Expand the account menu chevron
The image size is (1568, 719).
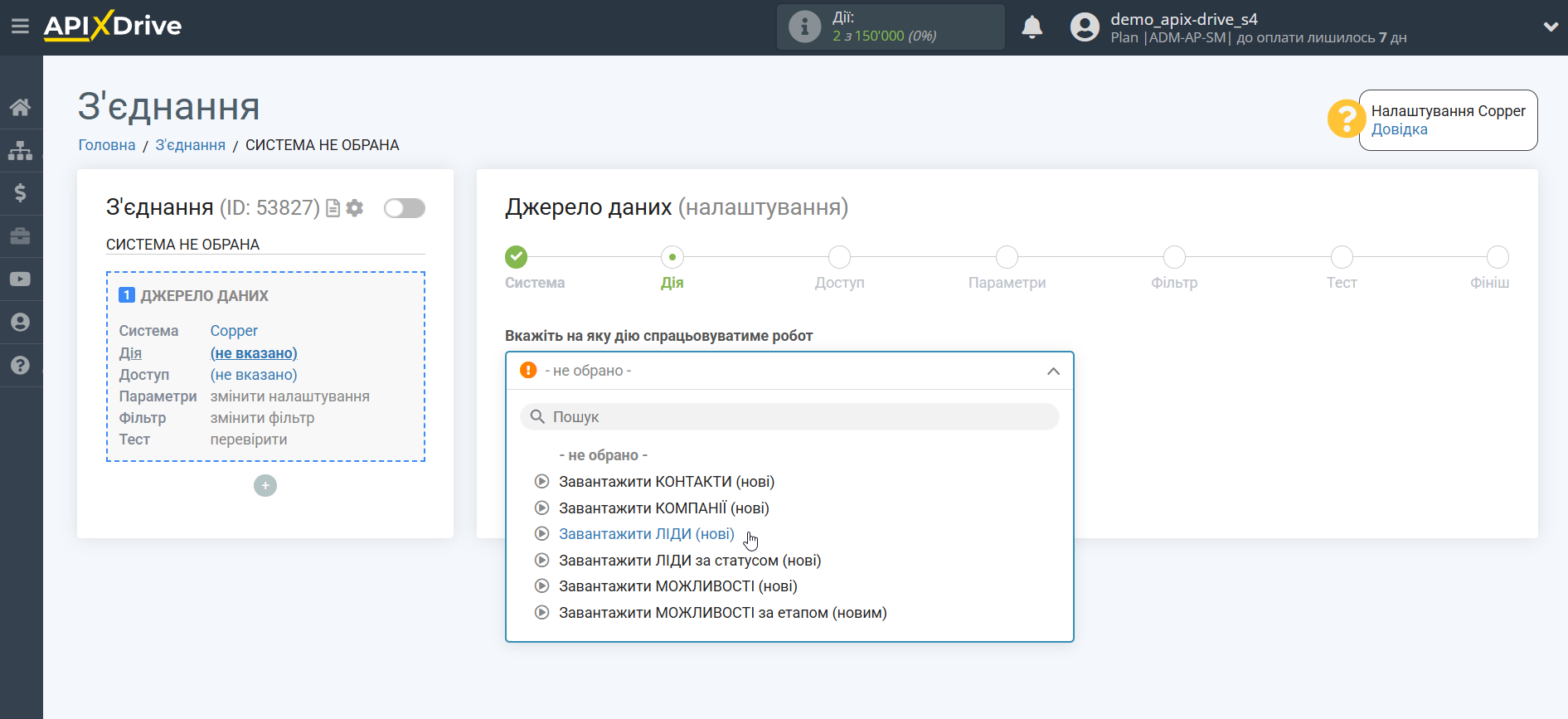click(1551, 27)
